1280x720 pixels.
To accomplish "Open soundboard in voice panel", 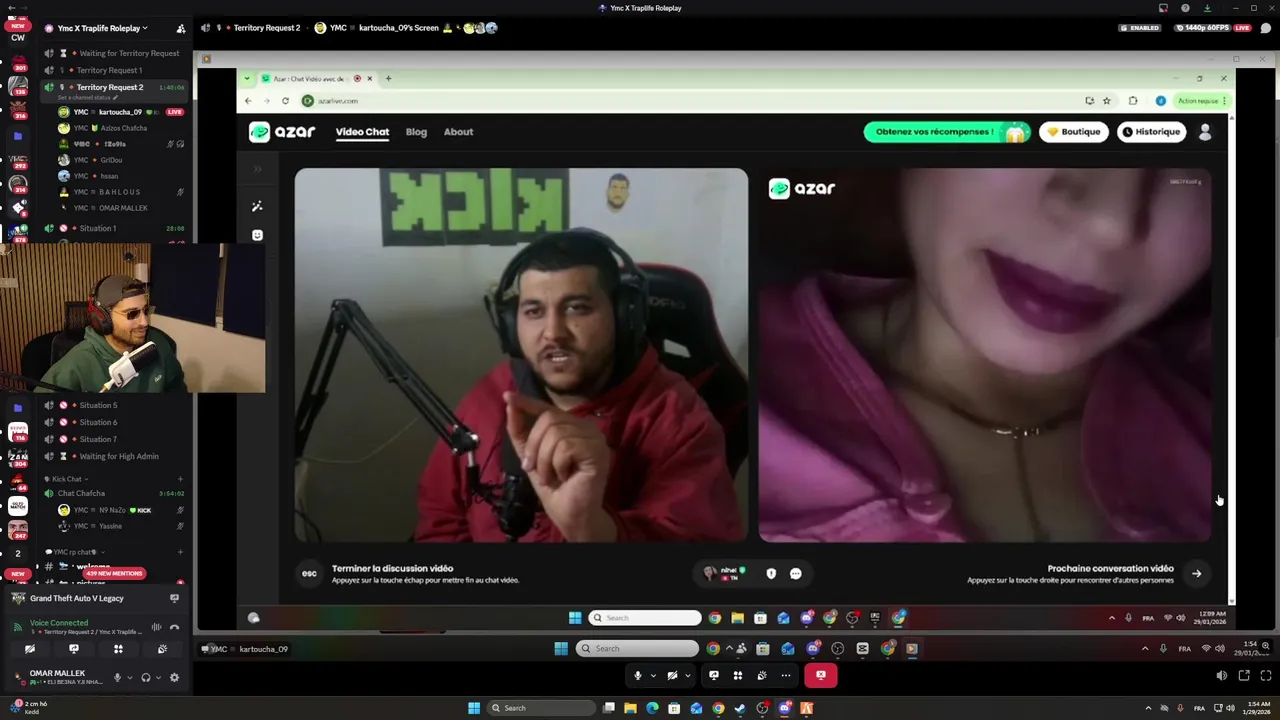I will (x=162, y=649).
